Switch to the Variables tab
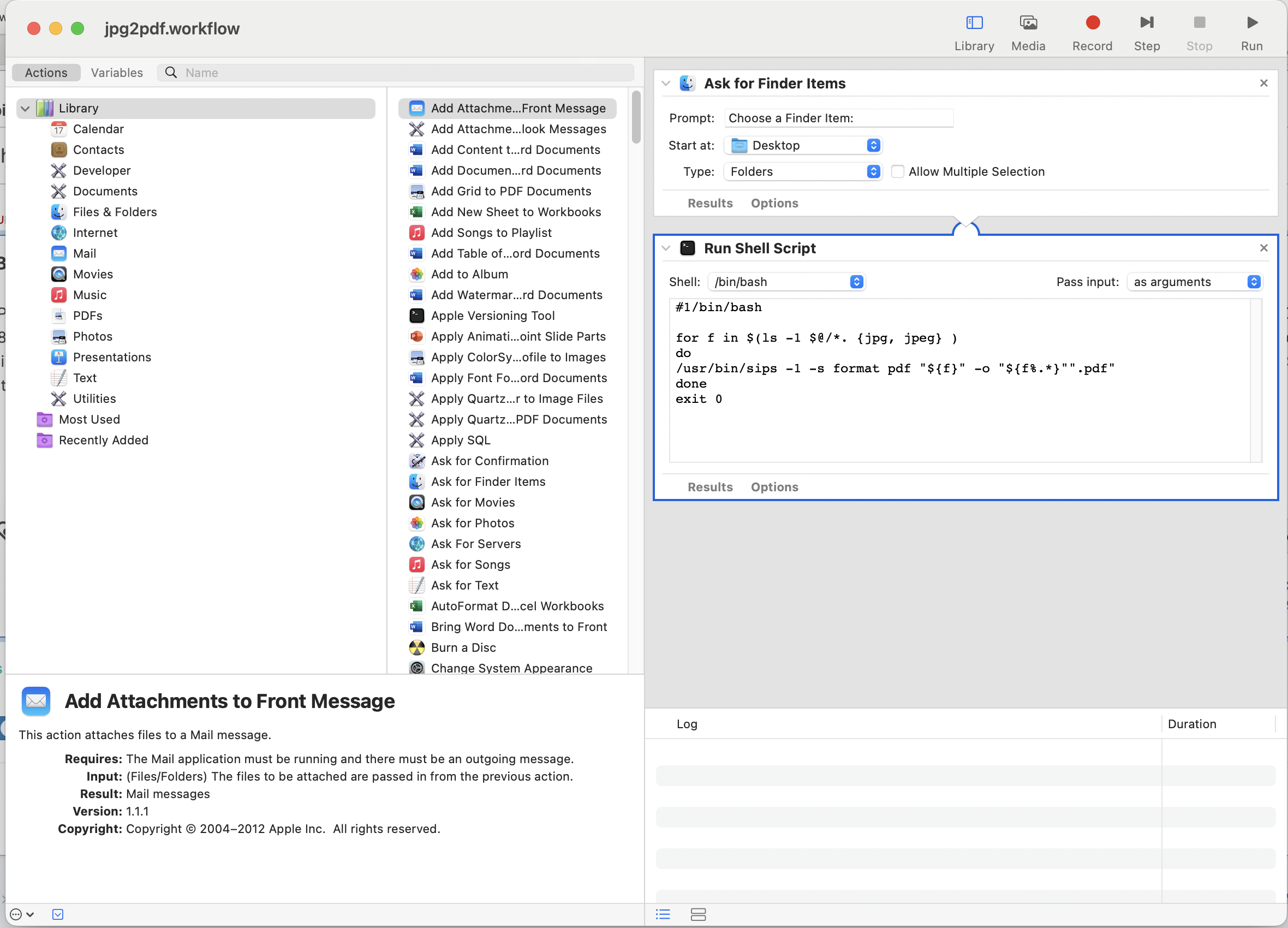The image size is (1288, 928). tap(116, 73)
